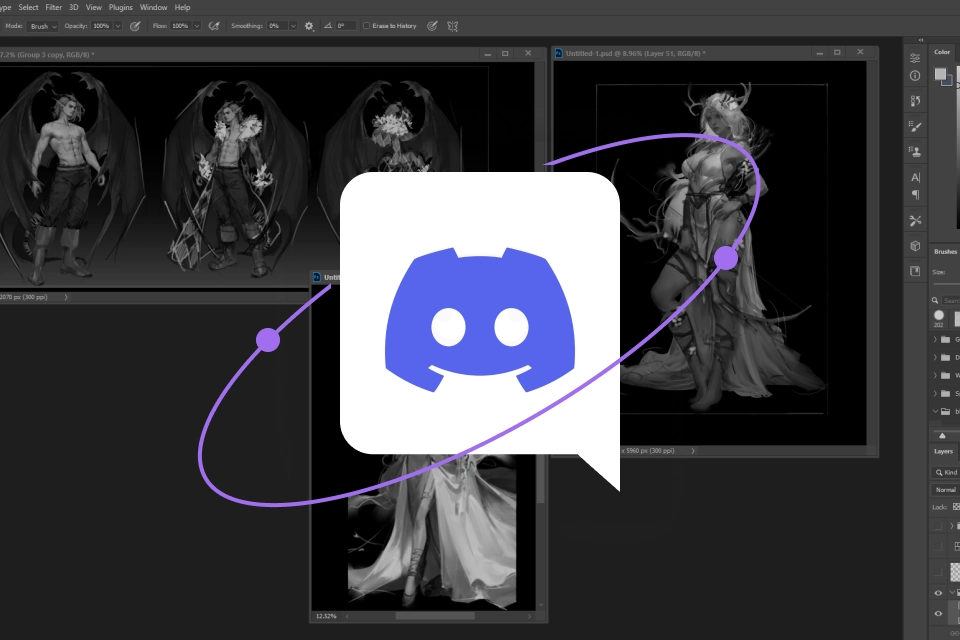The image size is (960, 640).
Task: Expand the brush folder starting with W
Action: pos(935,375)
